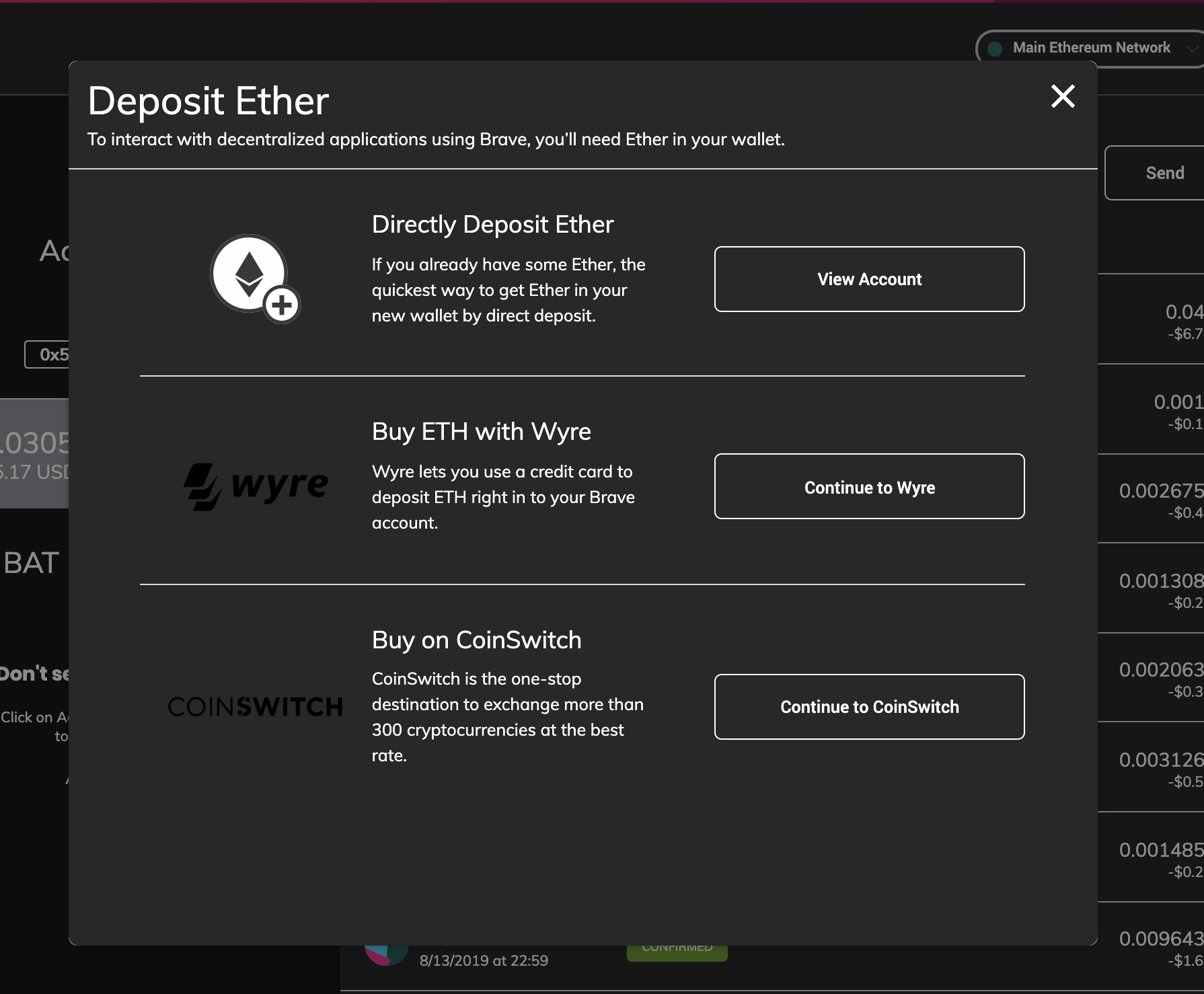Click transaction amount 0.001485
This screenshot has height=994, width=1204.
[x=1161, y=850]
